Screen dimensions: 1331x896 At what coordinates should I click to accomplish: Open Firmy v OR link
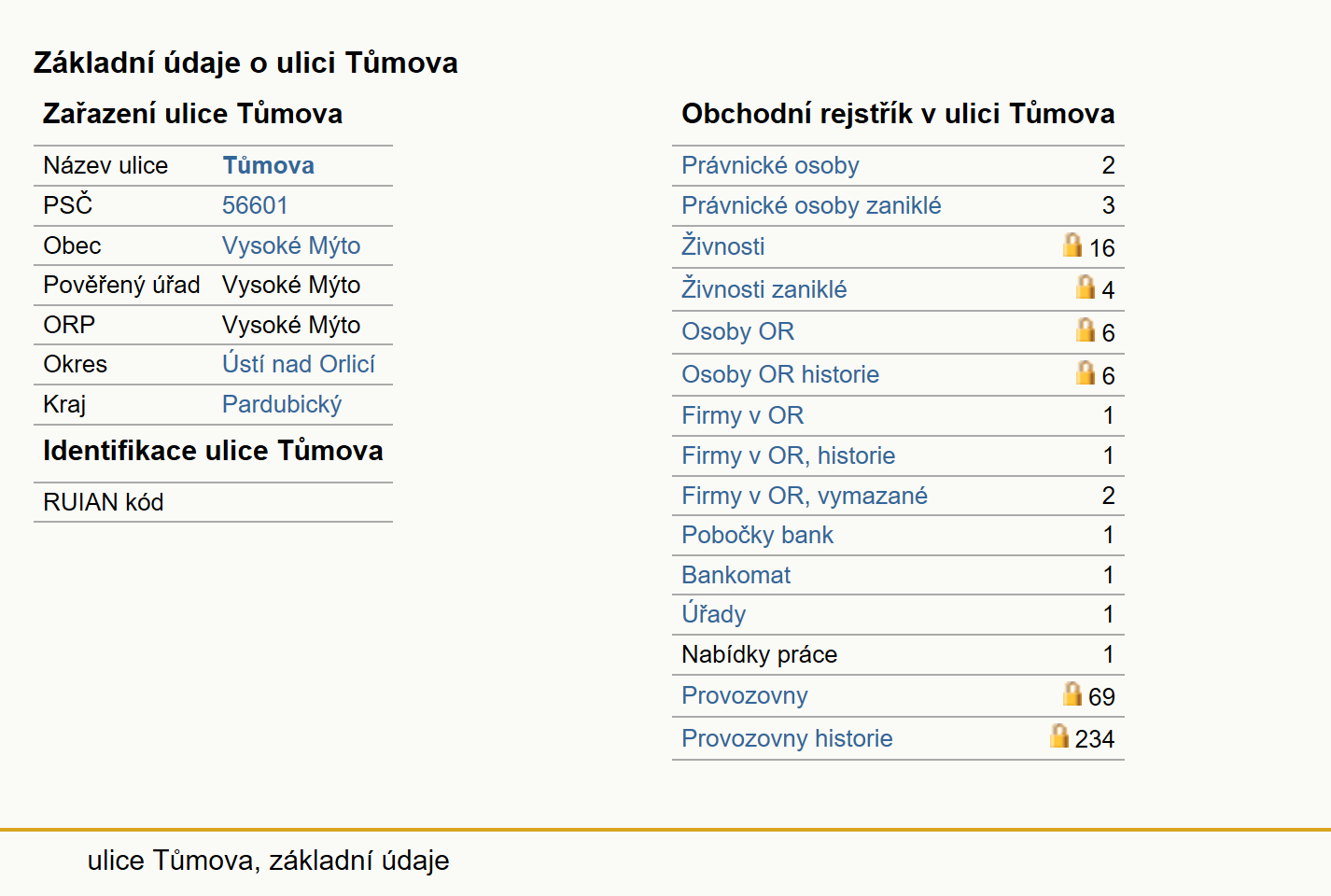743,415
